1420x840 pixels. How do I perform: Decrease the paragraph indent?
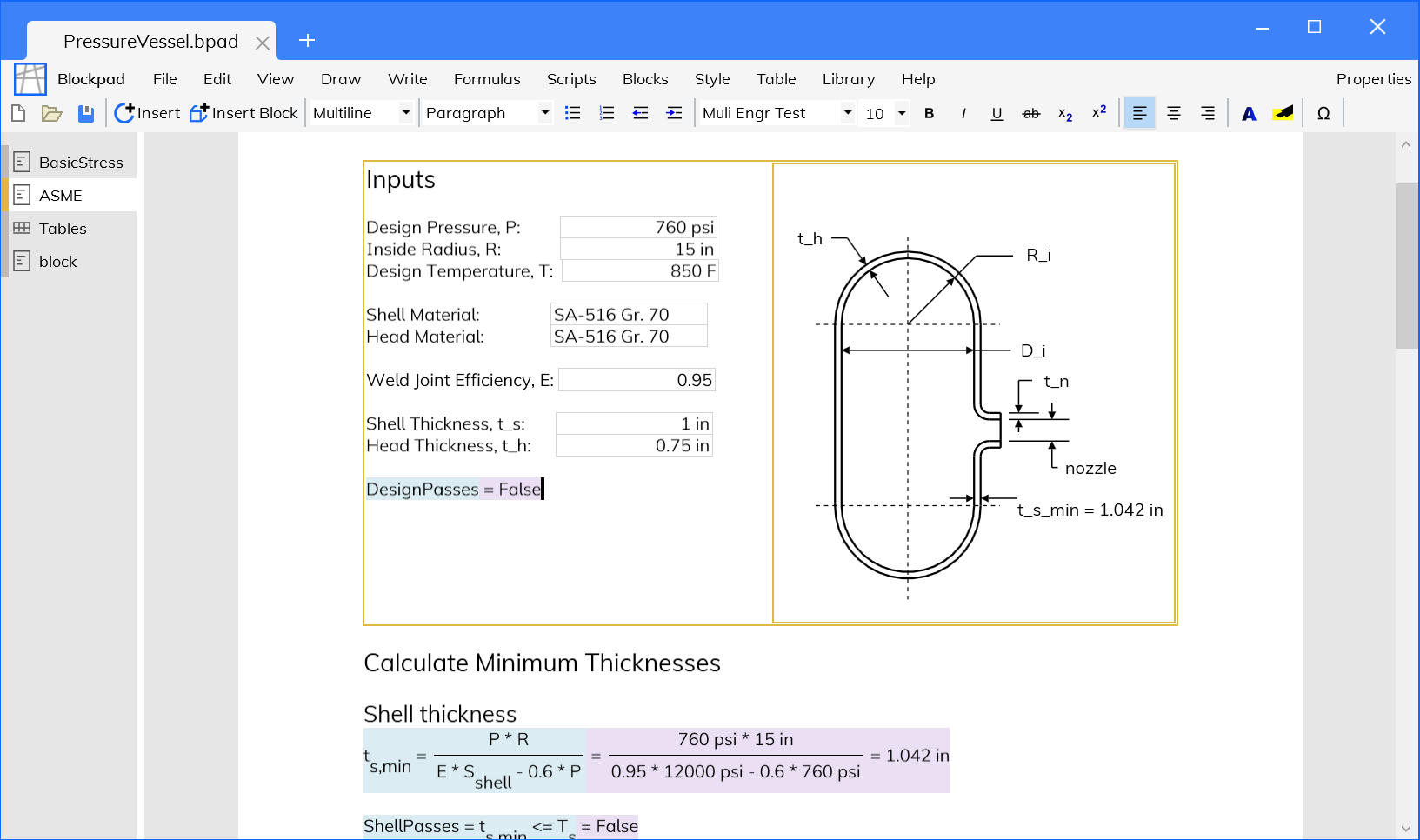(x=641, y=113)
